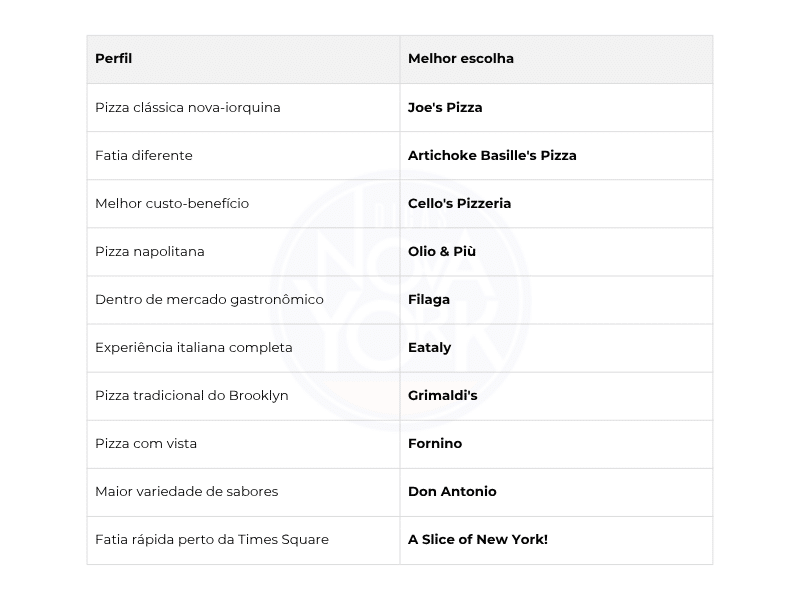Select Artichoke Basille's Pizza entry
Image resolution: width=800 pixels, height=600 pixels.
point(492,156)
